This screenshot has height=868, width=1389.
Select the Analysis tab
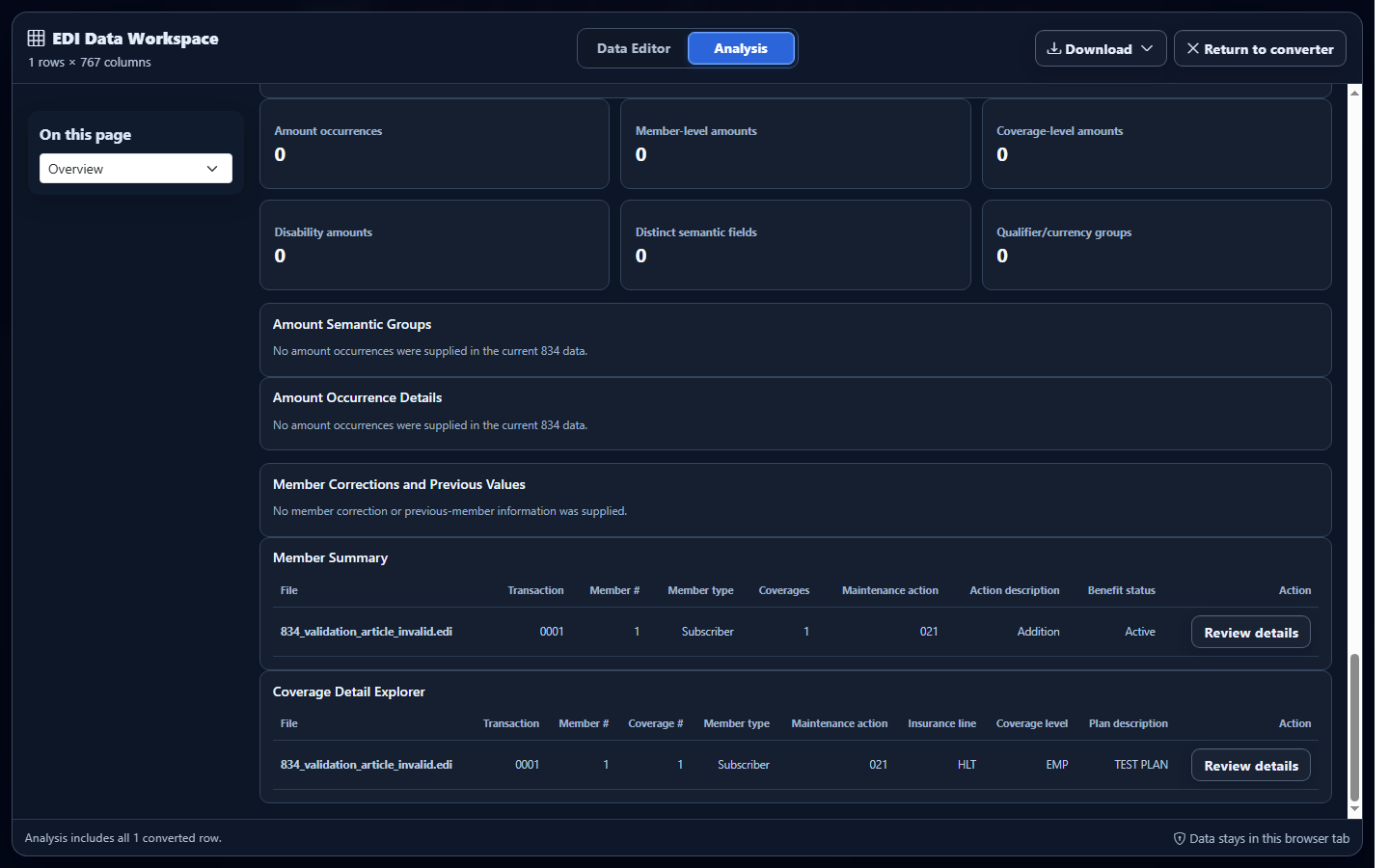coord(741,48)
